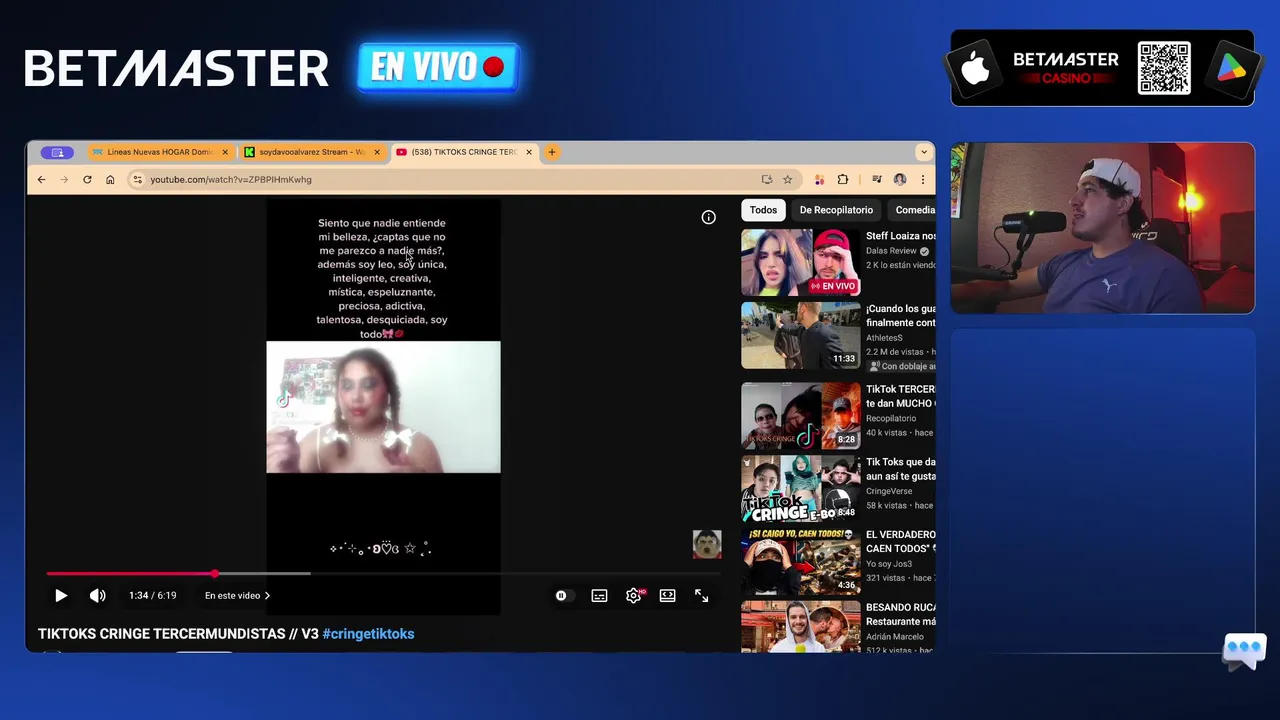1280x720 pixels.
Task: Go back with the browser back arrow
Action: [x=41, y=180]
